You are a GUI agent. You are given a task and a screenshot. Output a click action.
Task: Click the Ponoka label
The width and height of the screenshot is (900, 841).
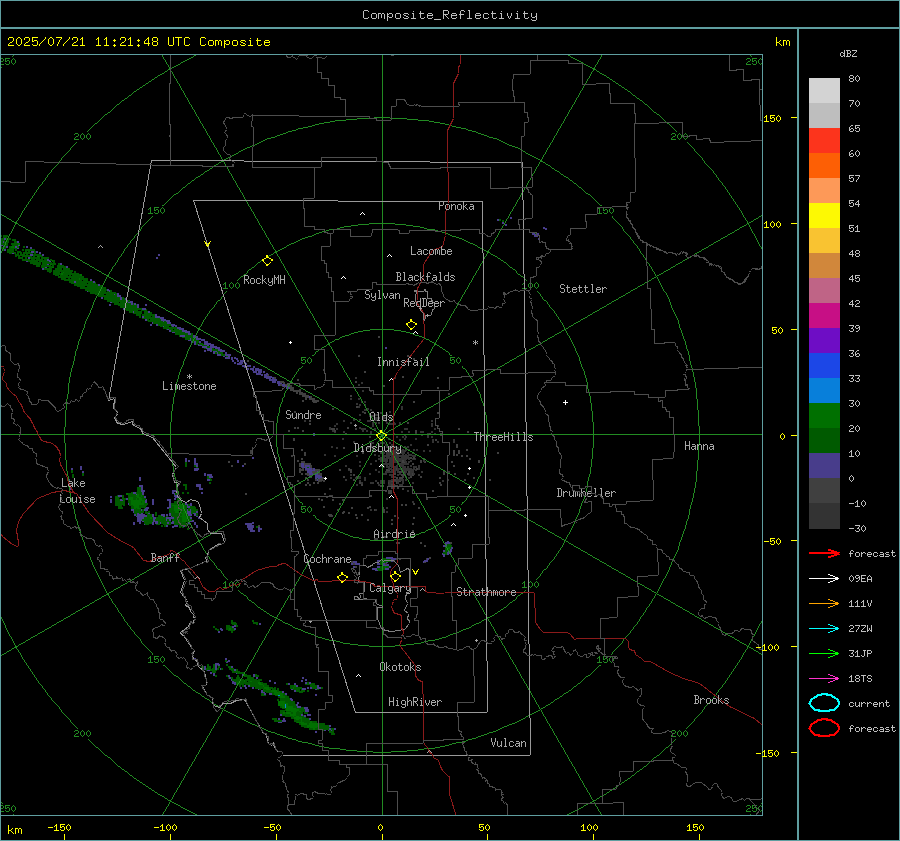coord(456,206)
